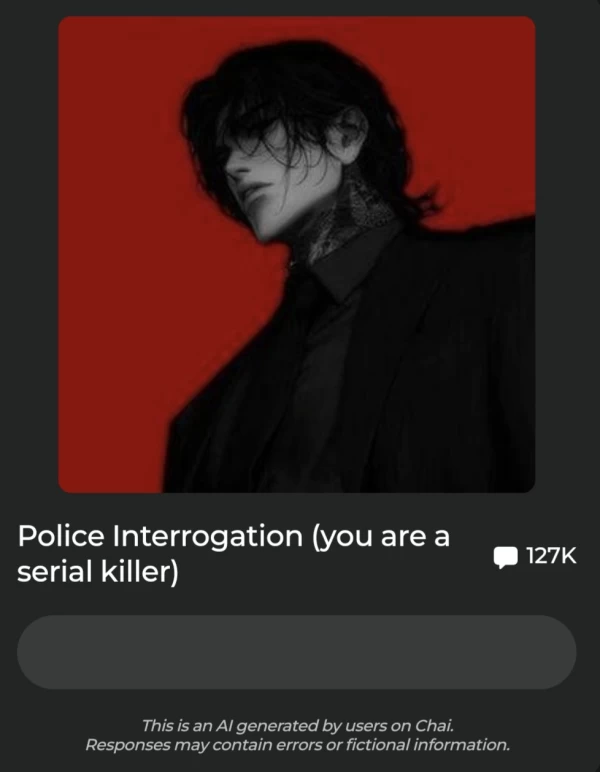The width and height of the screenshot is (600, 772).
Task: Tap the word 'Chai' in the disclaimer
Action: tap(434, 726)
